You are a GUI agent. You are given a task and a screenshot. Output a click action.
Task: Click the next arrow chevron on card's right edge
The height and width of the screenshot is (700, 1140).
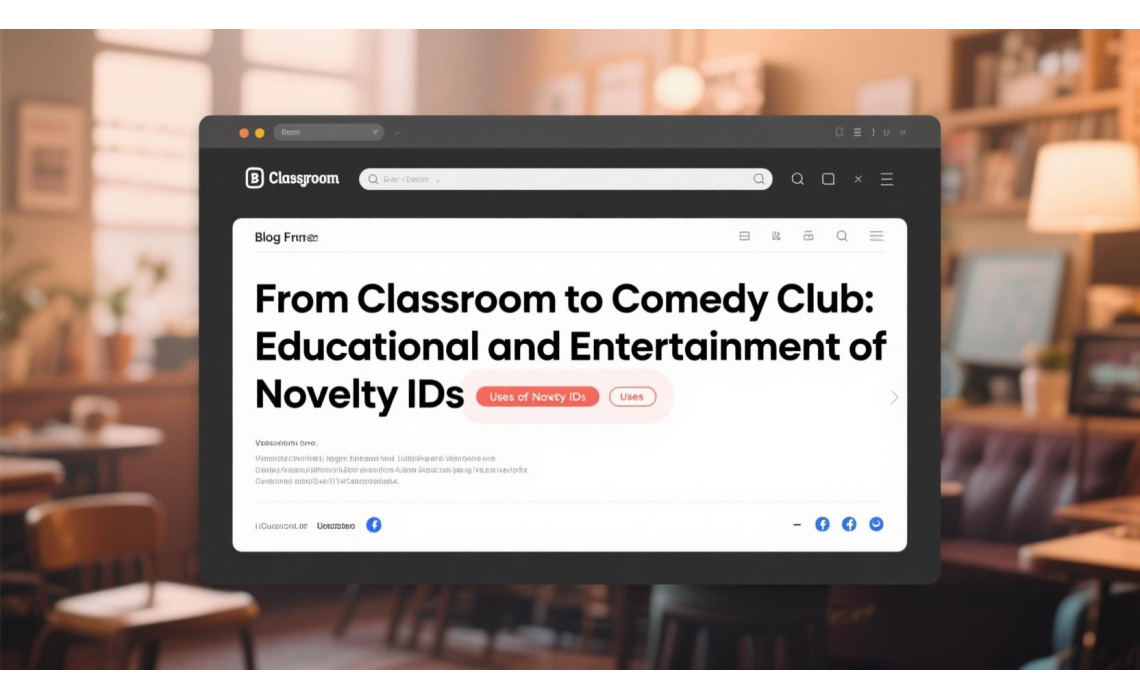893,398
